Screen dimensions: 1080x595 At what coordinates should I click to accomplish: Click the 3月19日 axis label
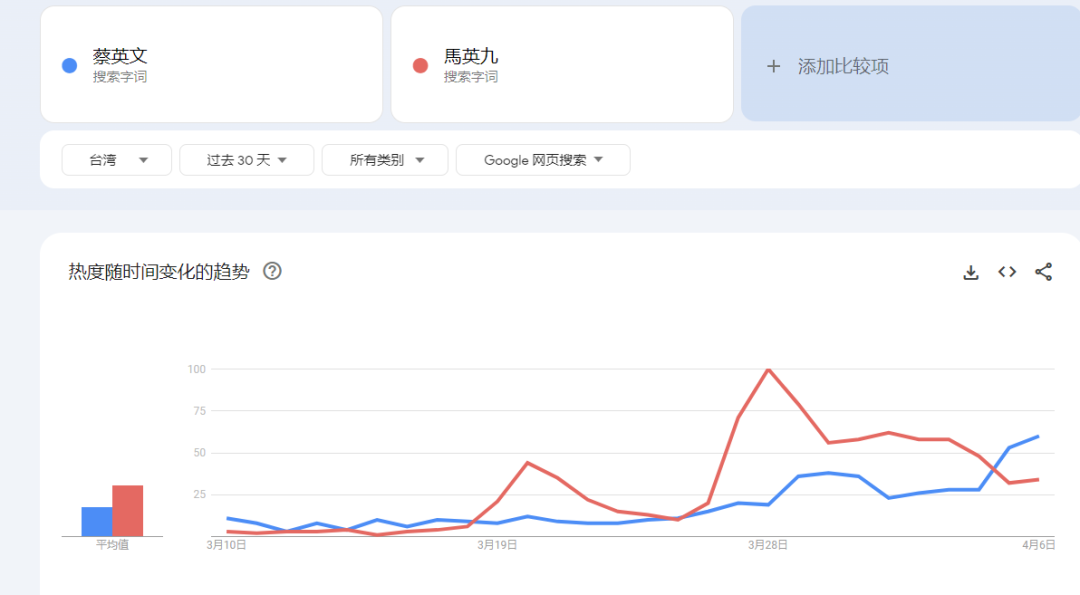tap(497, 545)
